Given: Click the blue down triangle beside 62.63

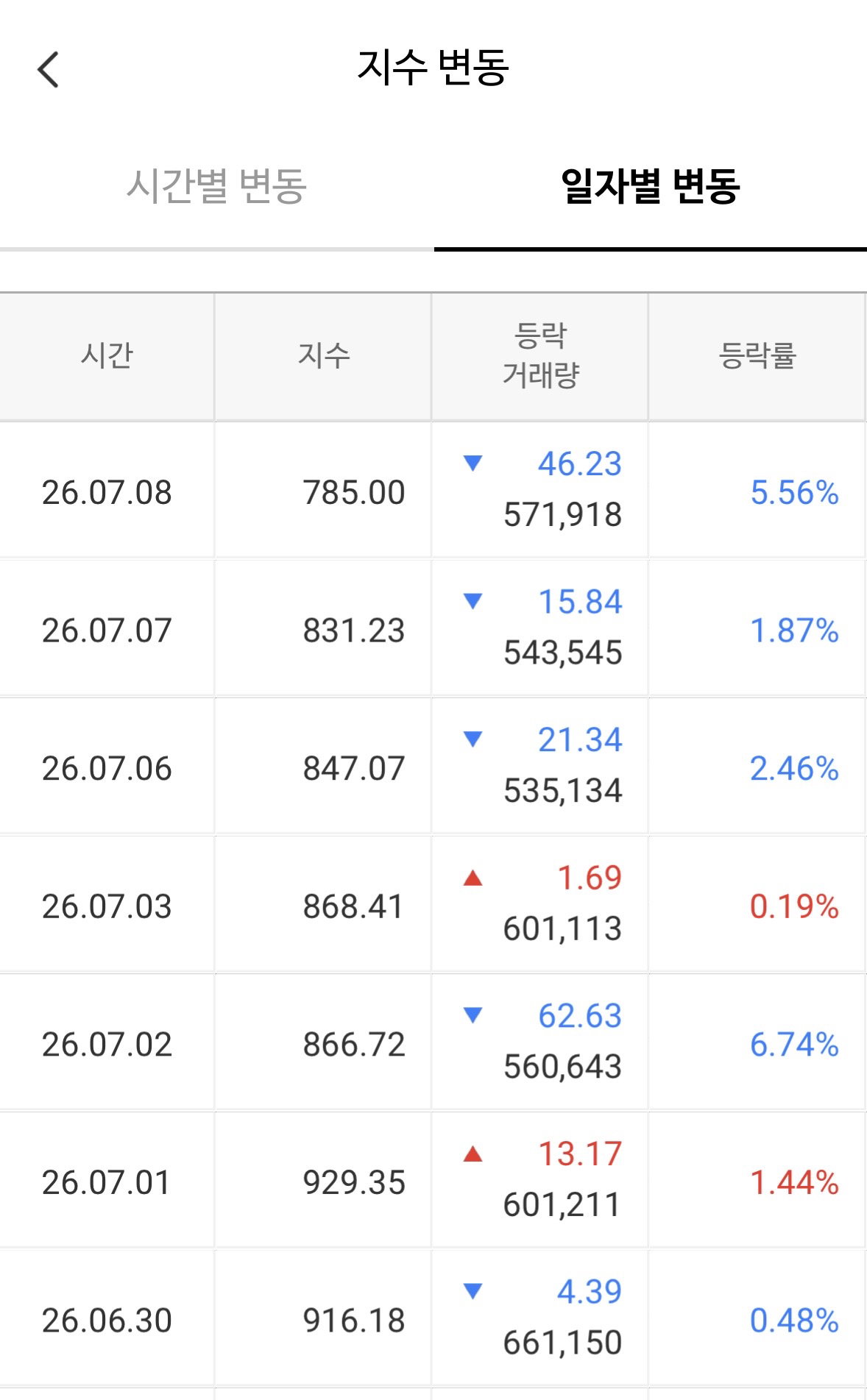Looking at the screenshot, I should 473,1015.
